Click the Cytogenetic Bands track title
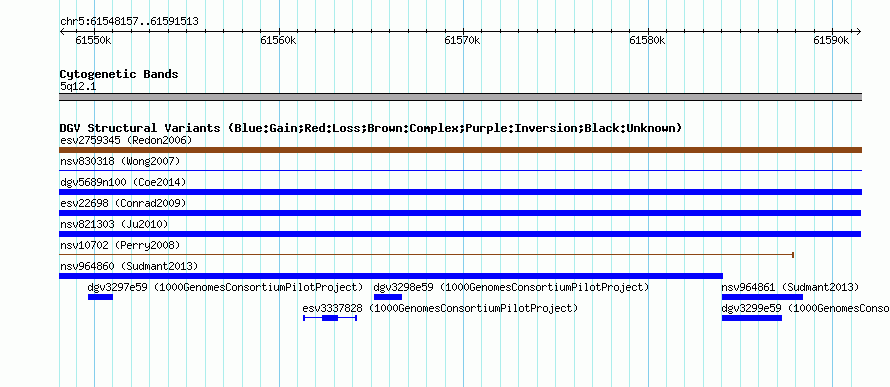Image resolution: width=890 pixels, height=387 pixels. [x=119, y=74]
